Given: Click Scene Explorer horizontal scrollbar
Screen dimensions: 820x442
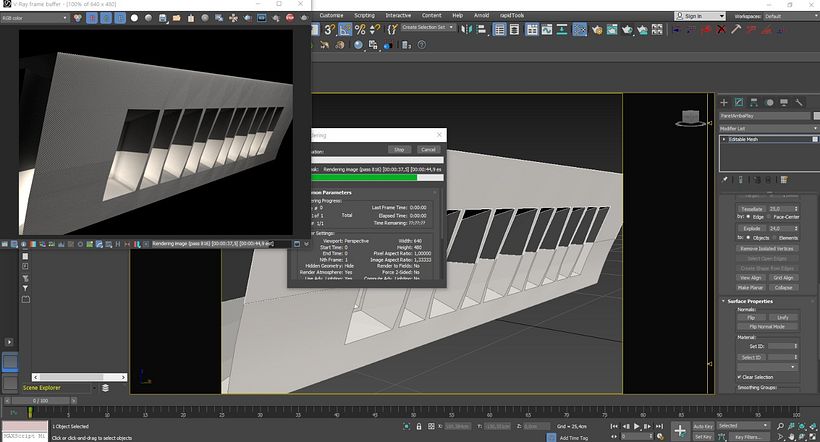Looking at the screenshot, I should (79, 377).
